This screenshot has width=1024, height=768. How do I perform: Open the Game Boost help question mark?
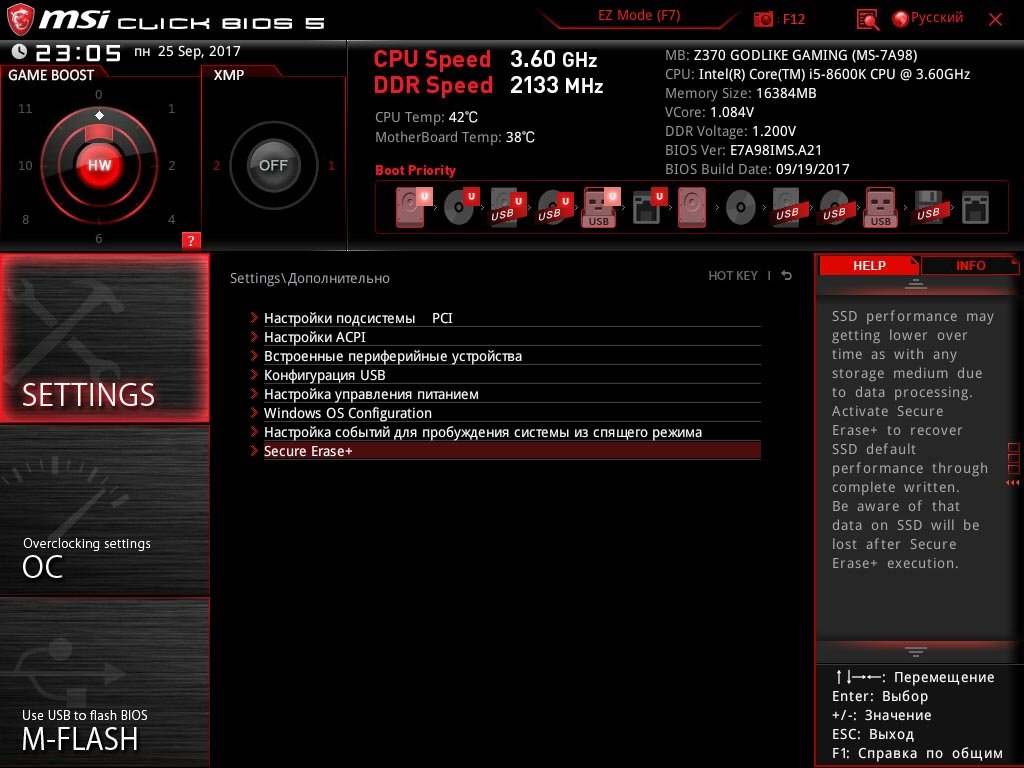[x=191, y=240]
